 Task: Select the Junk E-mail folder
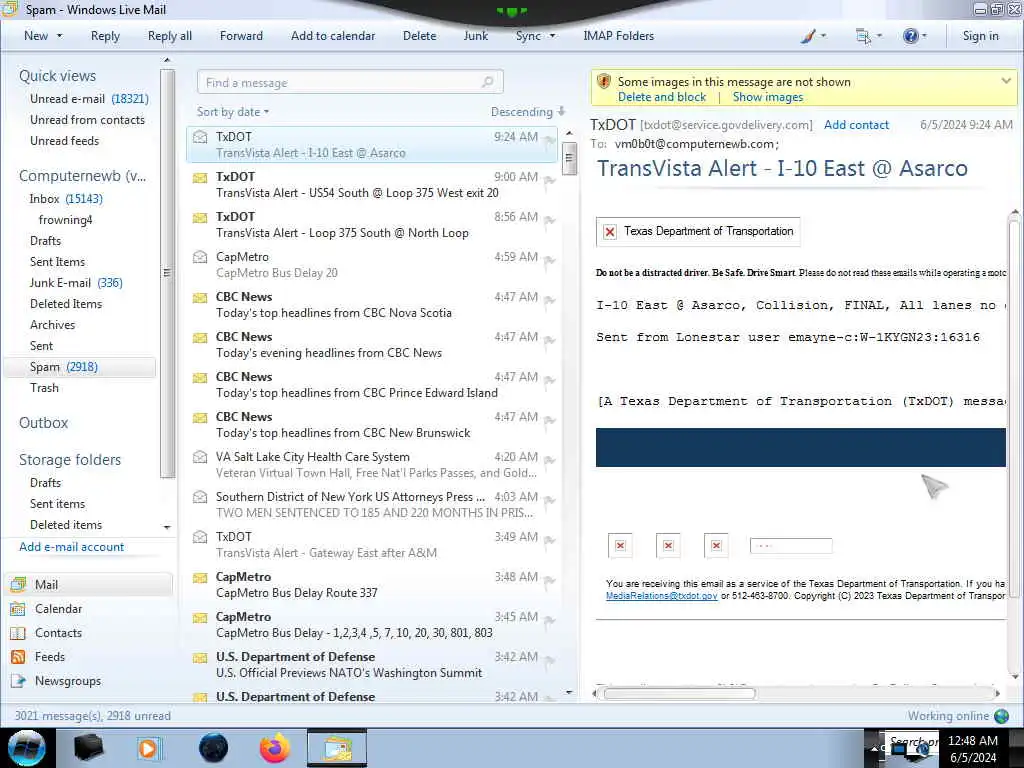click(x=76, y=283)
